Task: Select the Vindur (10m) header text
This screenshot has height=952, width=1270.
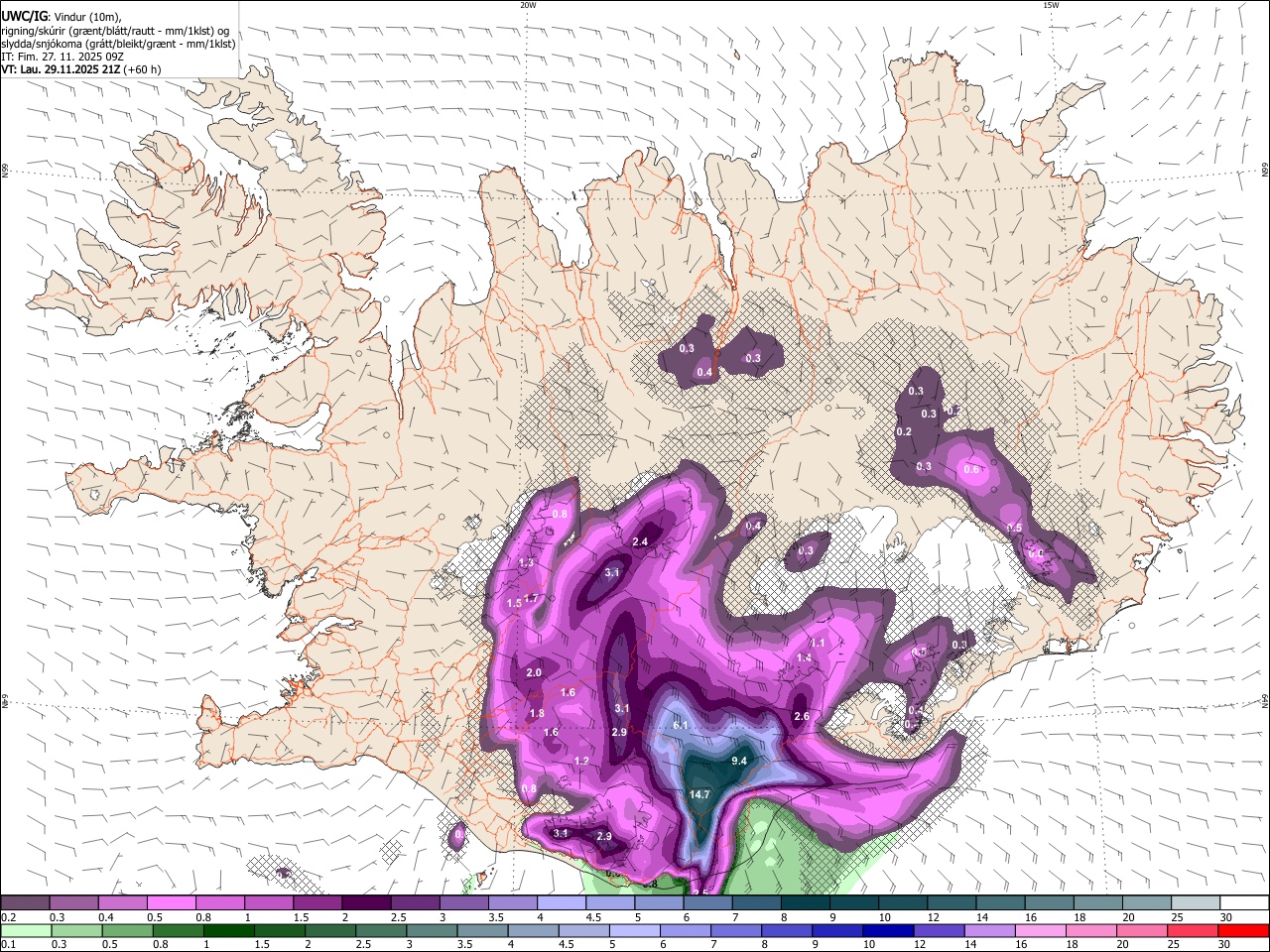Action: 86,17
